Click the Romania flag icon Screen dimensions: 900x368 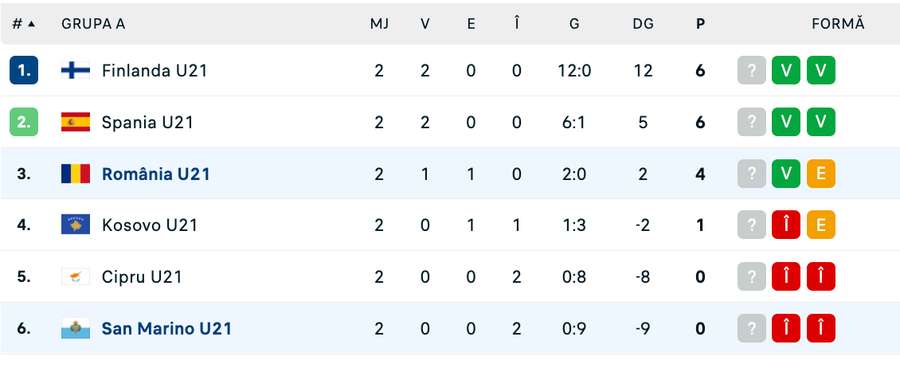[x=76, y=174]
